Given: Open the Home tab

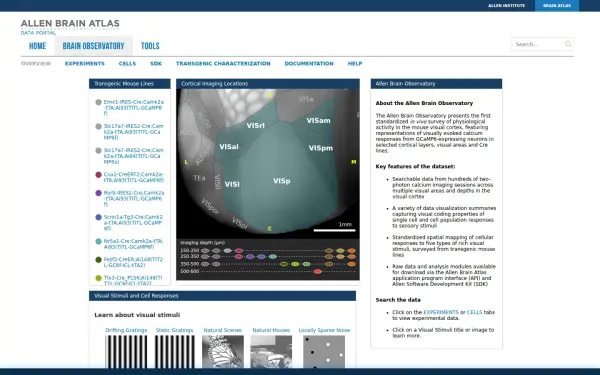Looking at the screenshot, I should (x=37, y=46).
